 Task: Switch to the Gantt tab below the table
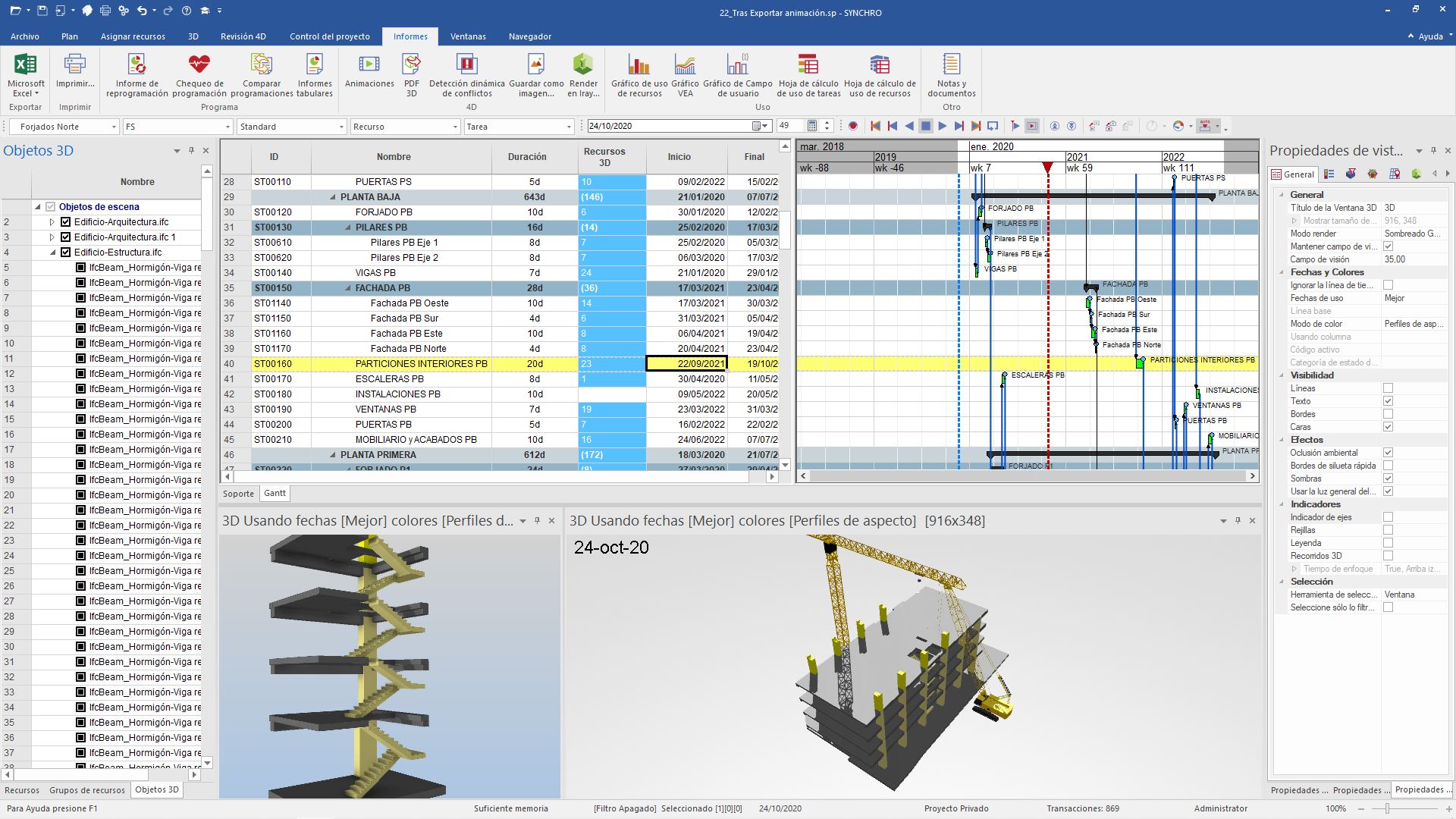coord(274,493)
